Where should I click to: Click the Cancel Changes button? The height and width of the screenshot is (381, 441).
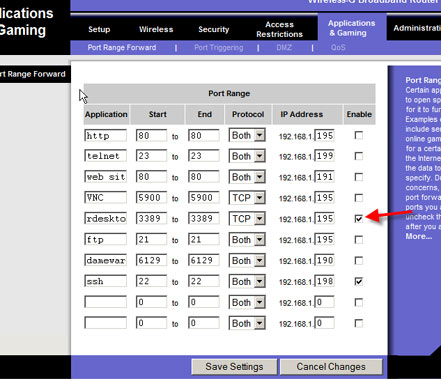point(331,367)
